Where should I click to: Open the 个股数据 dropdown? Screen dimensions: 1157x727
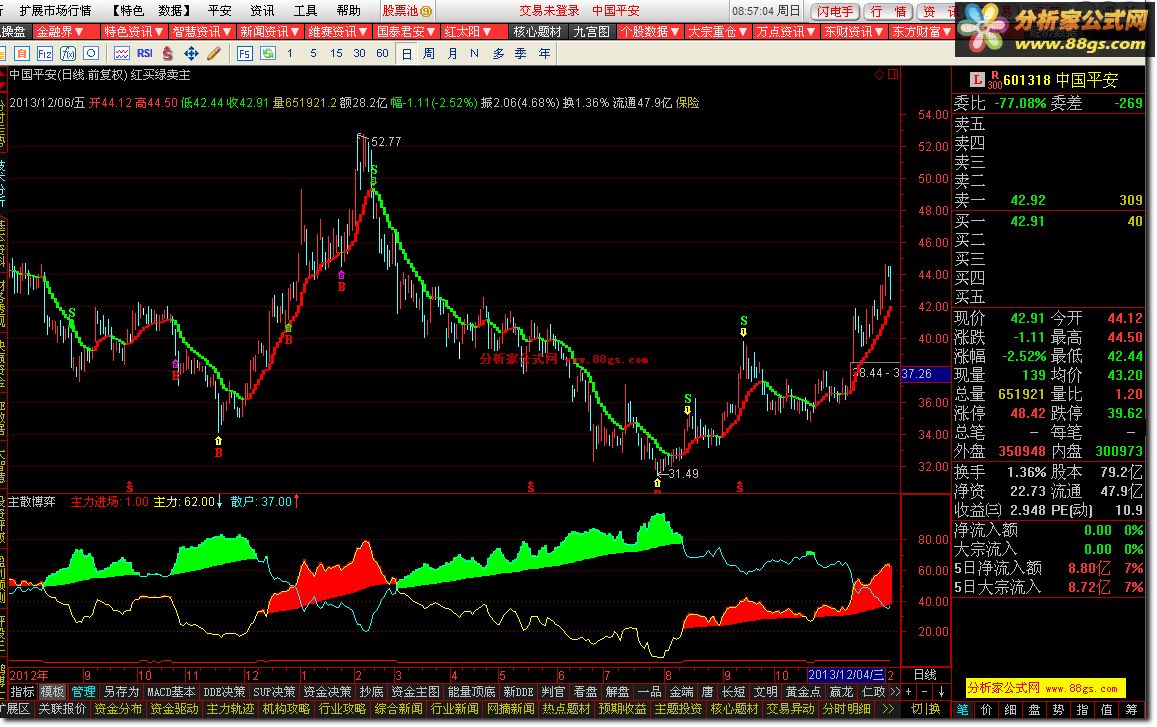[650, 32]
